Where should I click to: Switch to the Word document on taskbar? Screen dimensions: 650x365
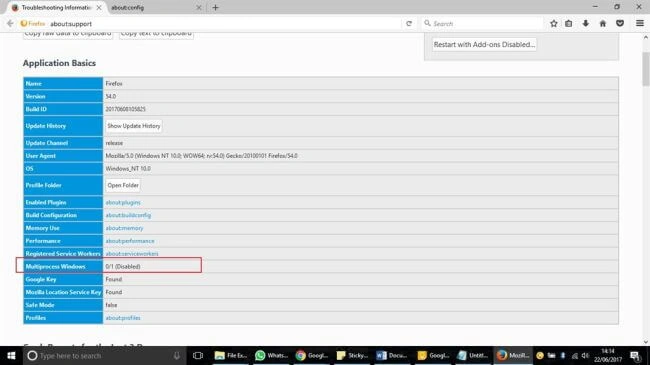pos(392,355)
